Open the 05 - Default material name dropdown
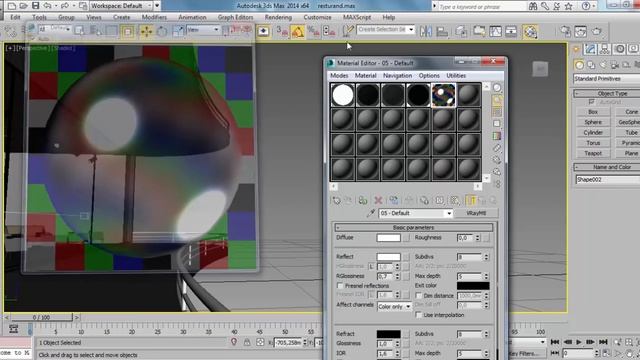Screen dimensions: 640x360 pos(449,213)
